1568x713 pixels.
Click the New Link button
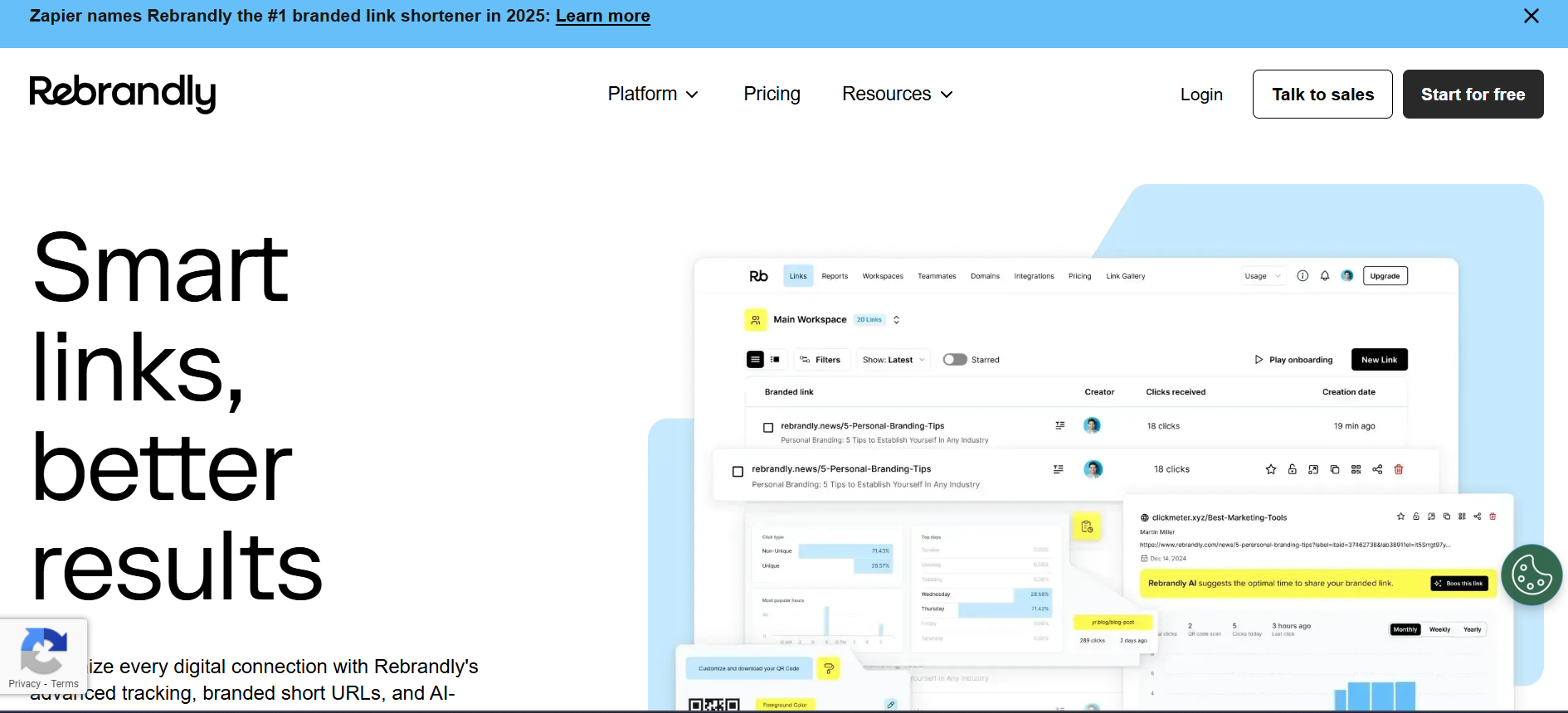[x=1379, y=360]
